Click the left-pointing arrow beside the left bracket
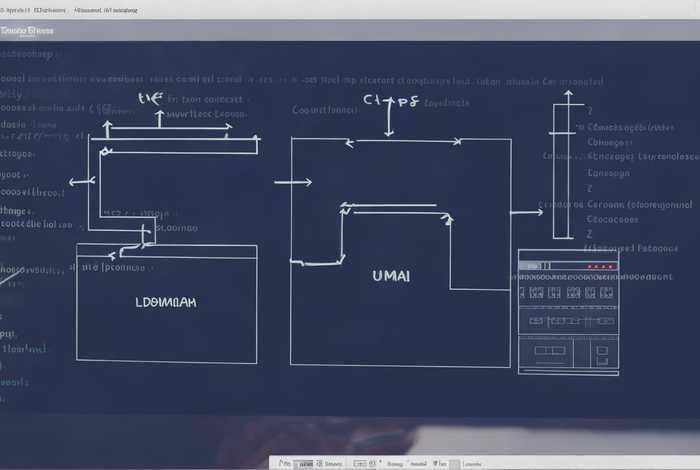700x470 pixels. click(x=80, y=182)
